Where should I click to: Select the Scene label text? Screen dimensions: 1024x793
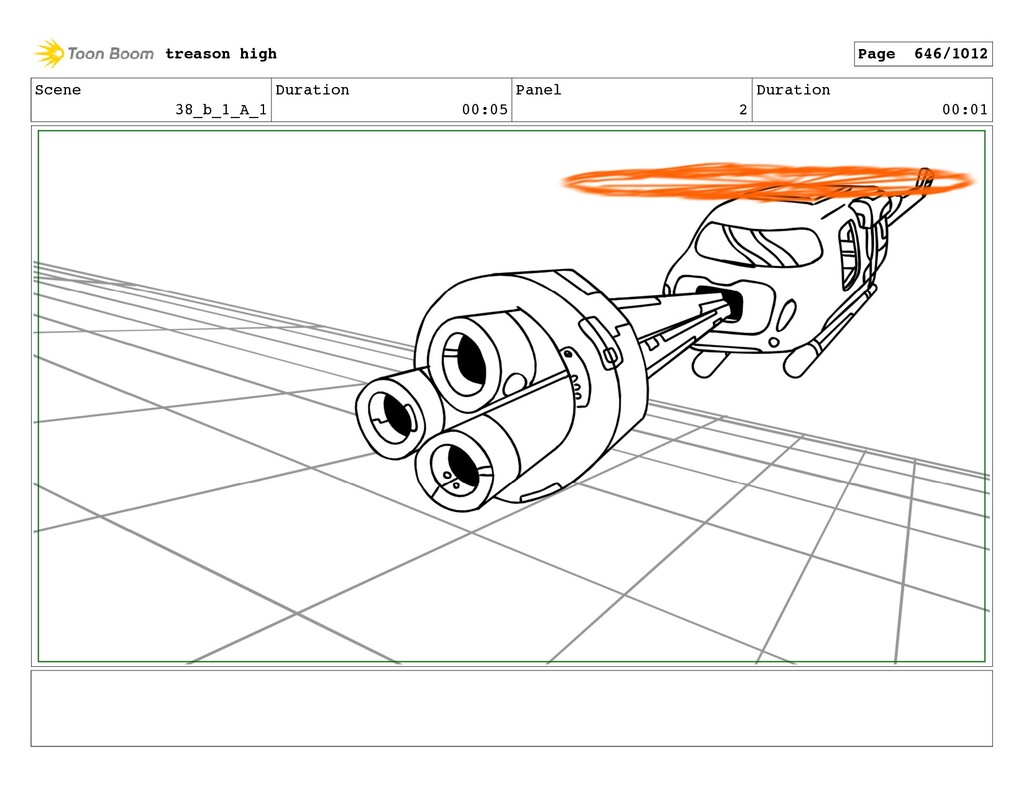(x=58, y=89)
